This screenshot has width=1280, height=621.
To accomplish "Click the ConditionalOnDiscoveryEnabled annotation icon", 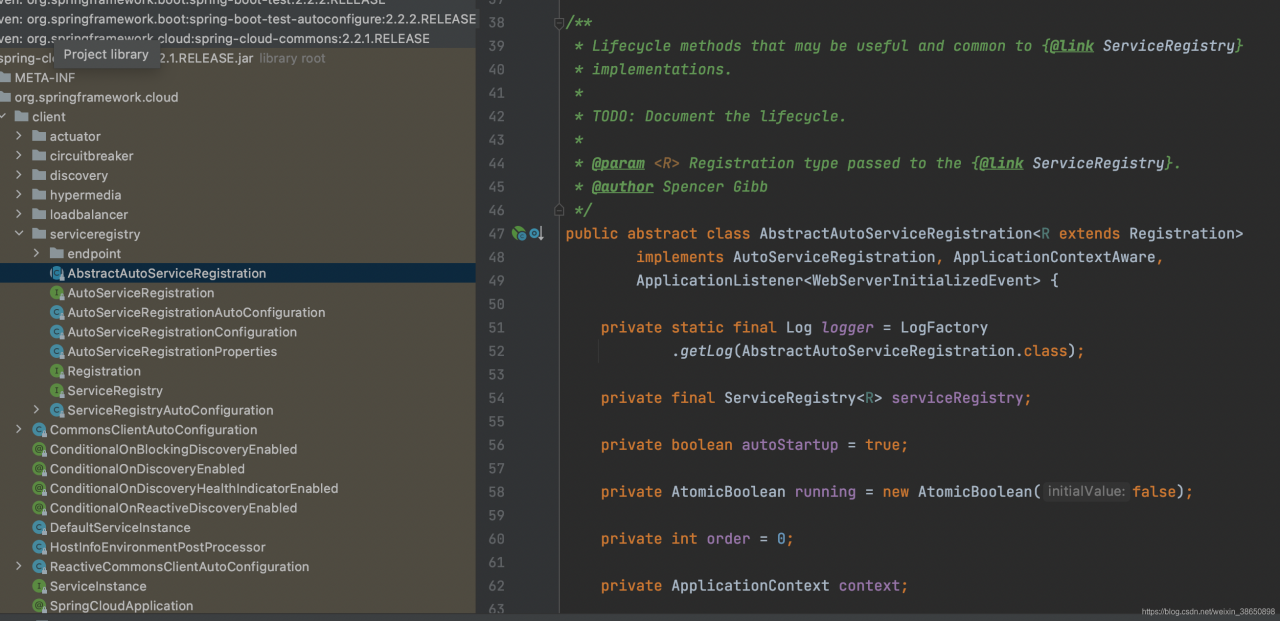I will tap(40, 469).
